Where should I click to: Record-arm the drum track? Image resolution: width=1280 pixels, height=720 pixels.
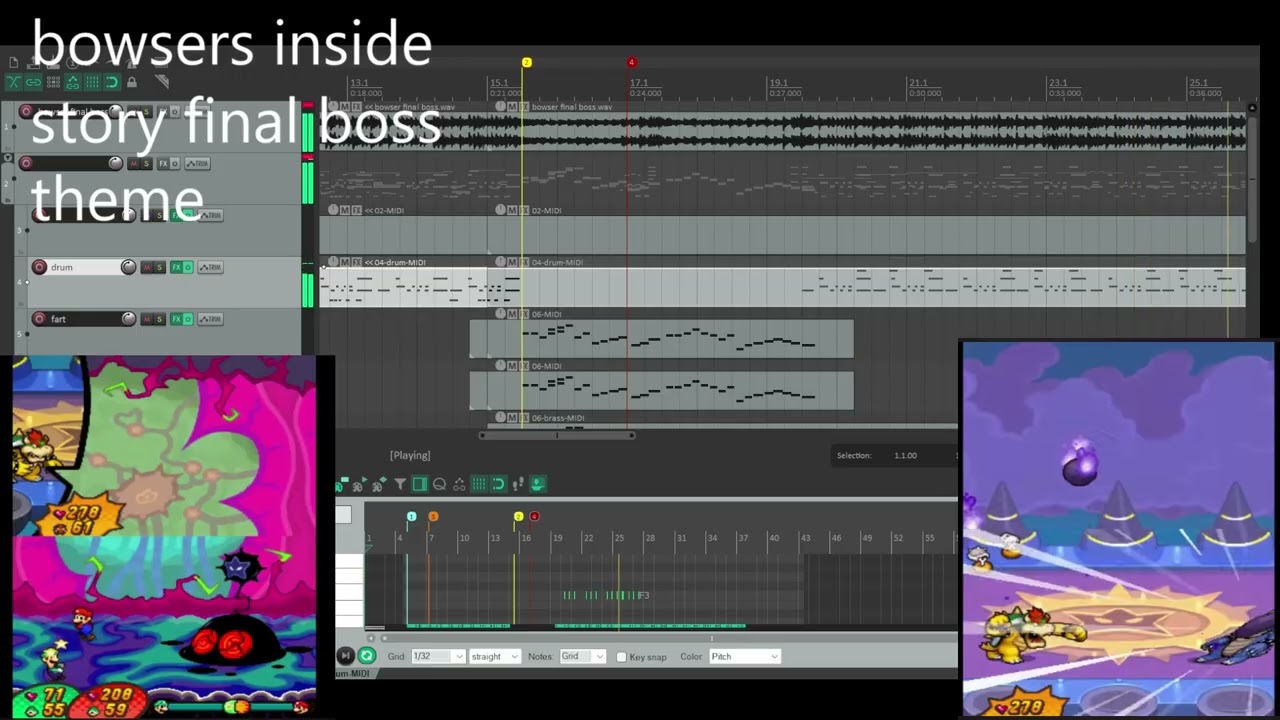[39, 267]
